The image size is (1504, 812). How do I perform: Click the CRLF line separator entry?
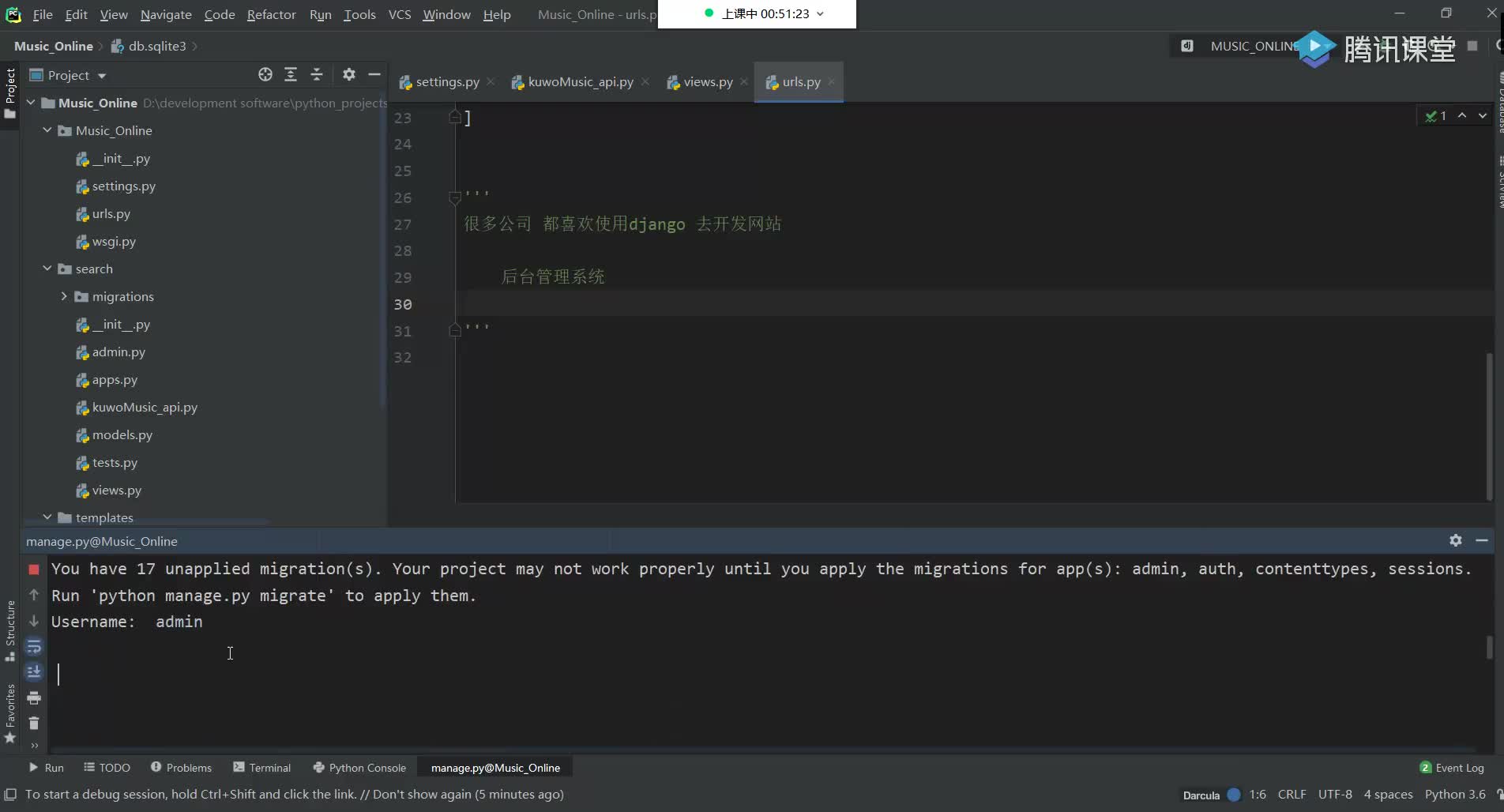[1292, 795]
